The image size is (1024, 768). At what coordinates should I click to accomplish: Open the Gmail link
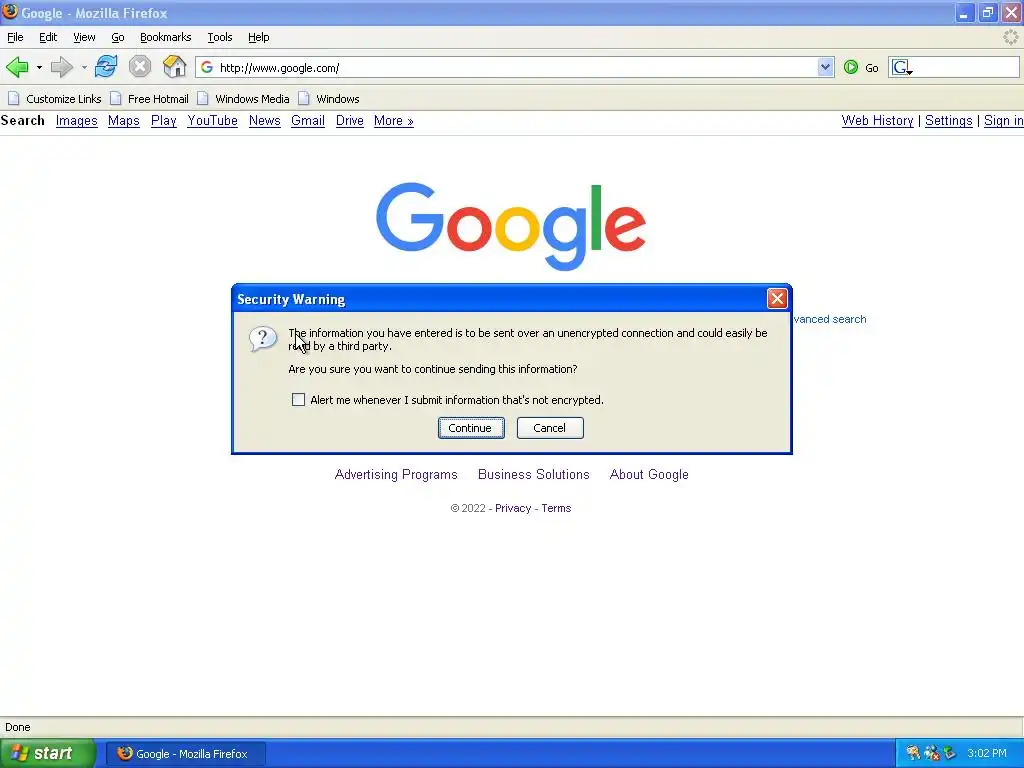[308, 121]
